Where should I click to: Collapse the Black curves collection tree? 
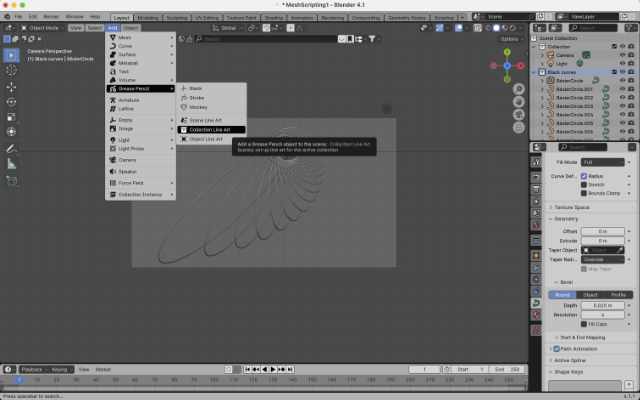tap(535, 72)
